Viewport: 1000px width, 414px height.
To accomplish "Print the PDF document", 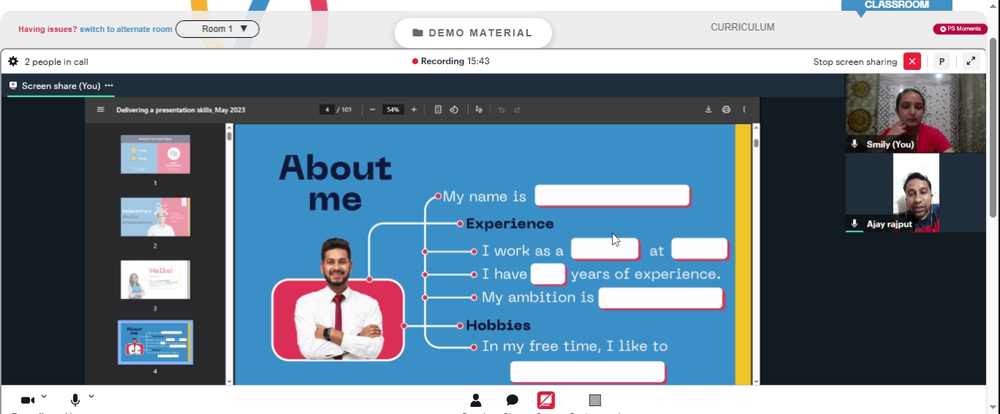I will [726, 110].
